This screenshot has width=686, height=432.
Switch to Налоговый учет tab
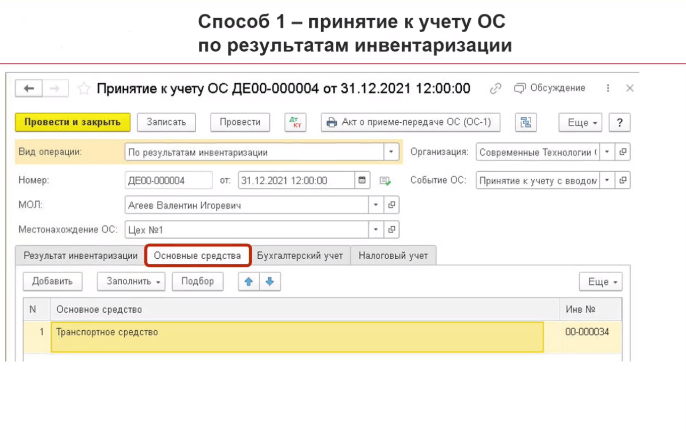click(394, 256)
